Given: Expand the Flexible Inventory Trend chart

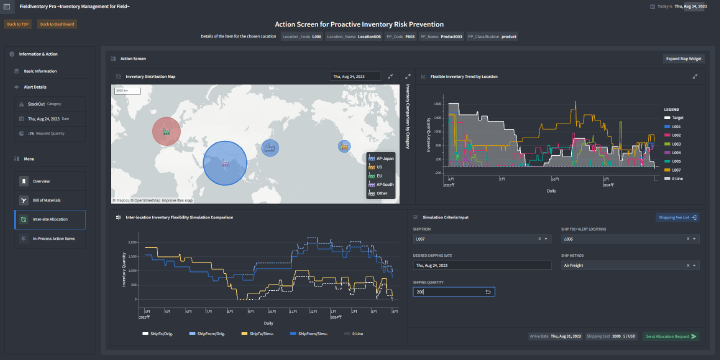Looking at the screenshot, I should tap(695, 76).
